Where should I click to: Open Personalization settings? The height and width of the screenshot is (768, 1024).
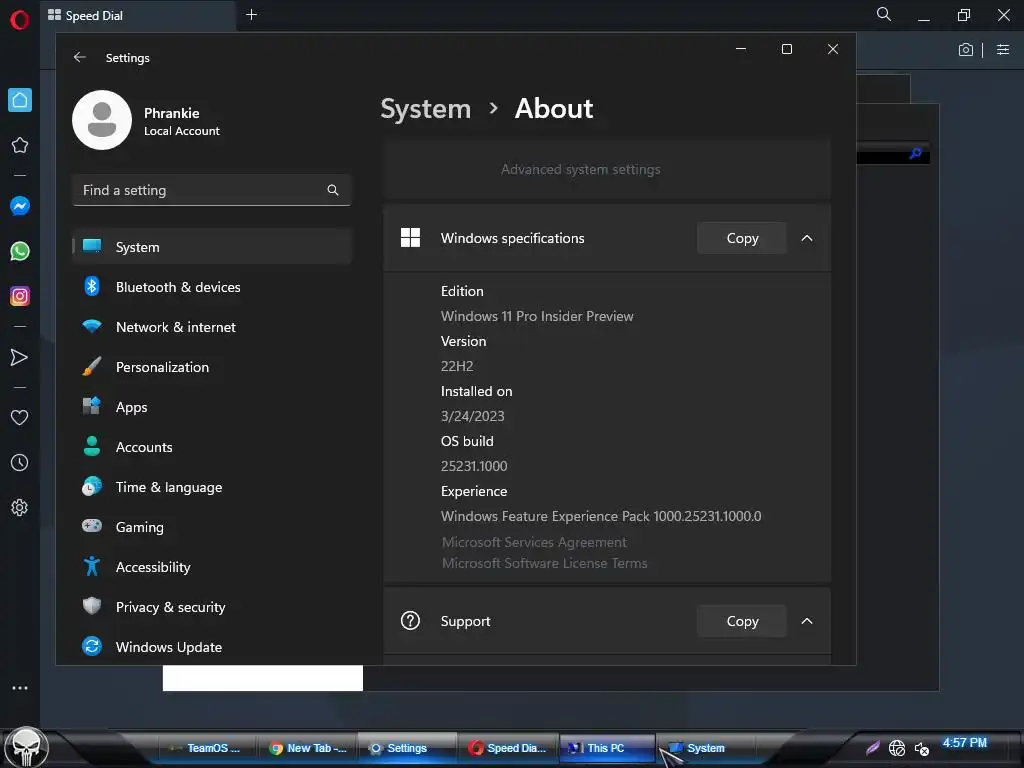coord(212,366)
